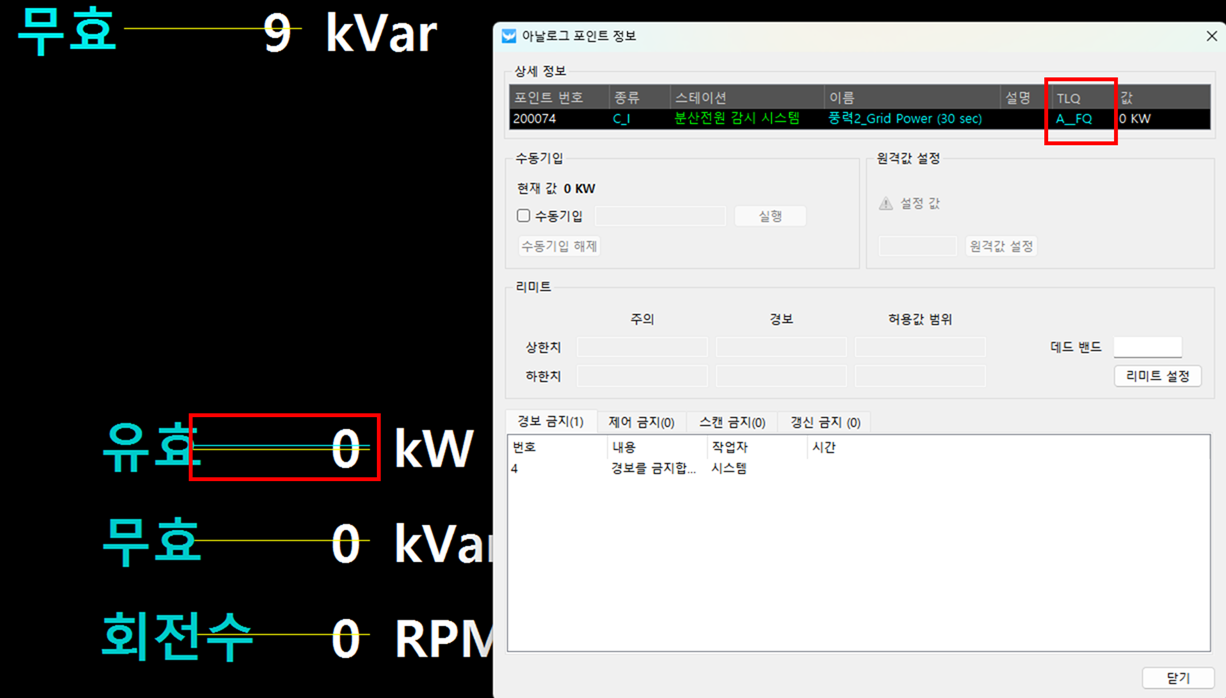Image resolution: width=1226 pixels, height=698 pixels.
Task: Close the 아날로그 포인트 정보 dialog with X
Action: (x=1212, y=36)
